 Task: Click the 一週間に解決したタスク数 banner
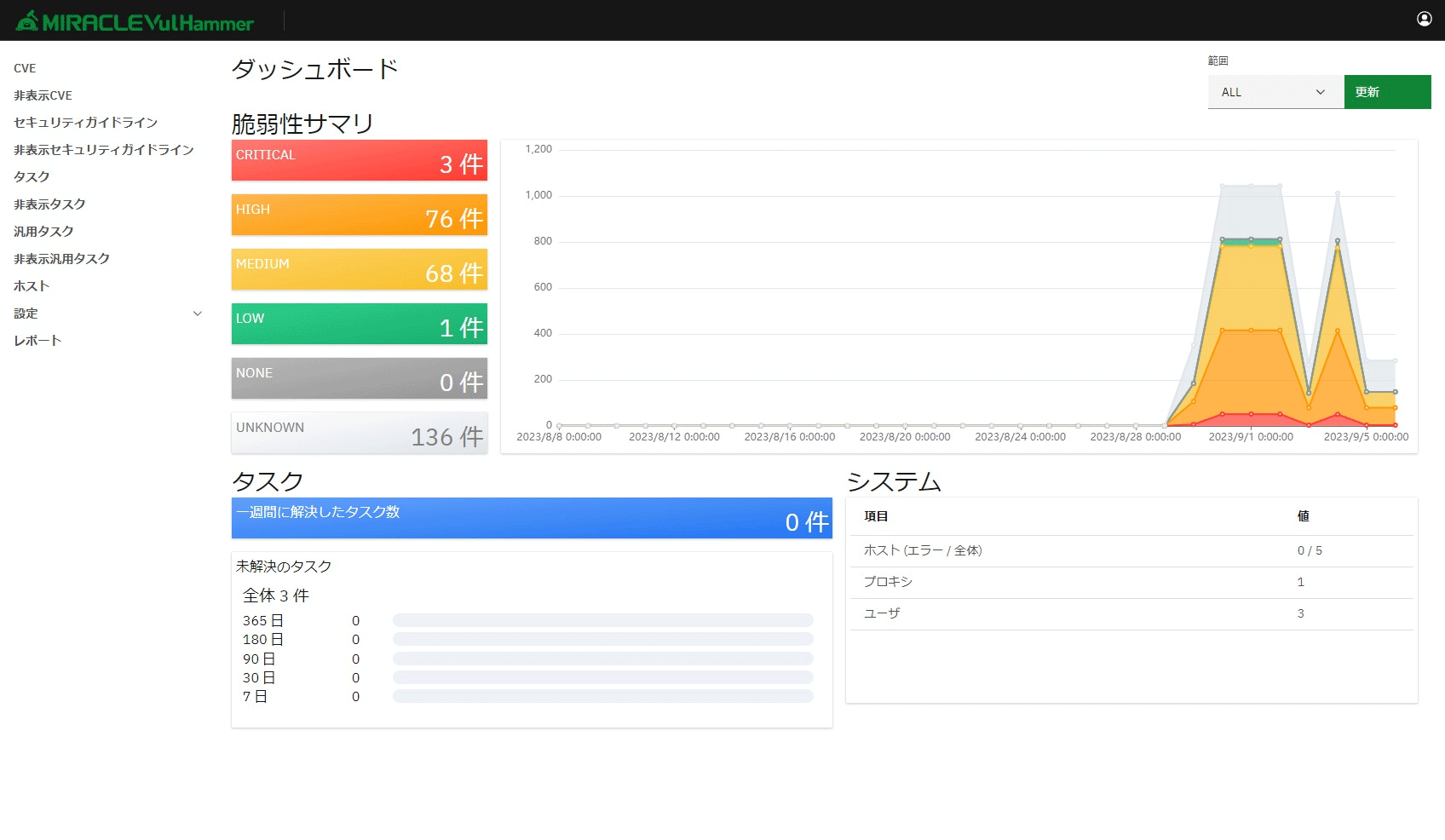coord(531,518)
